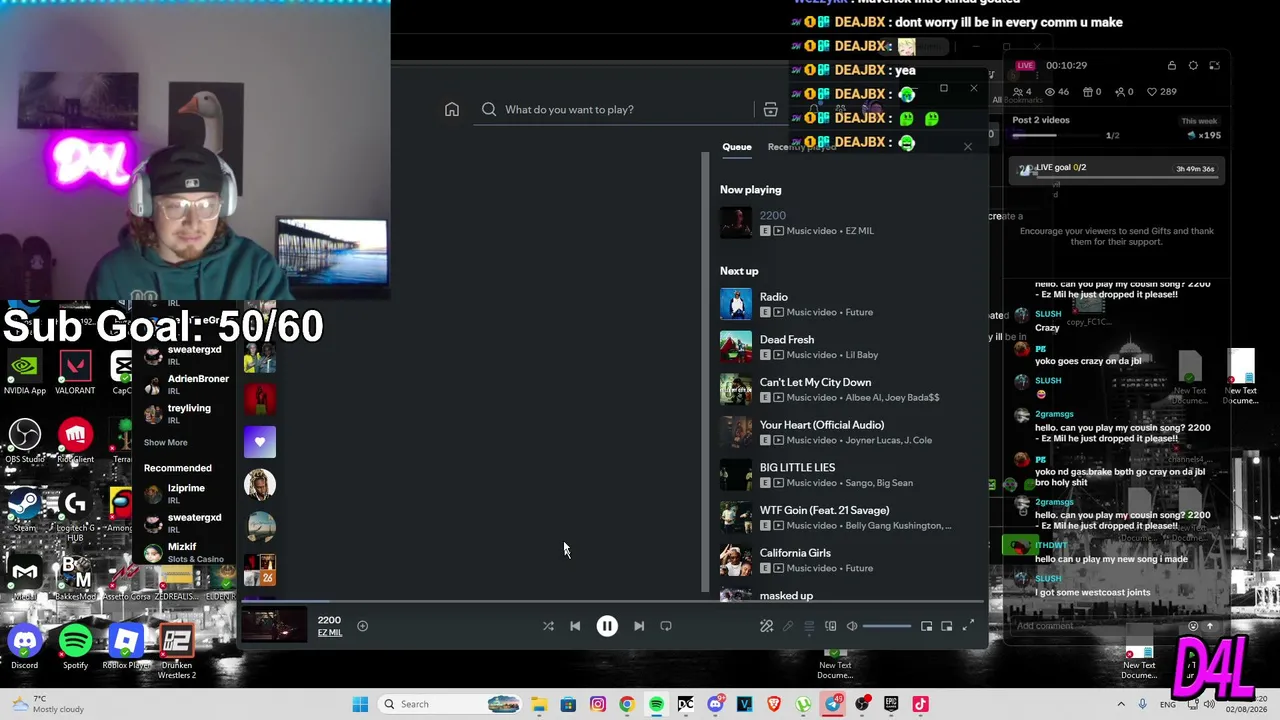1280x720 pixels.
Task: Toggle shuffle in Spotify player
Action: [x=548, y=626]
